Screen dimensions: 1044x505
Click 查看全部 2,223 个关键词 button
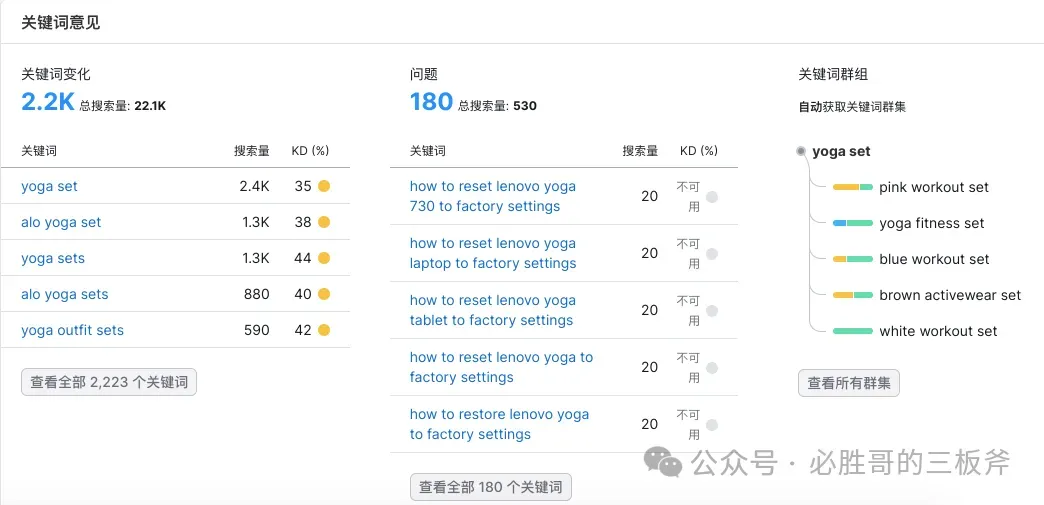pos(109,382)
